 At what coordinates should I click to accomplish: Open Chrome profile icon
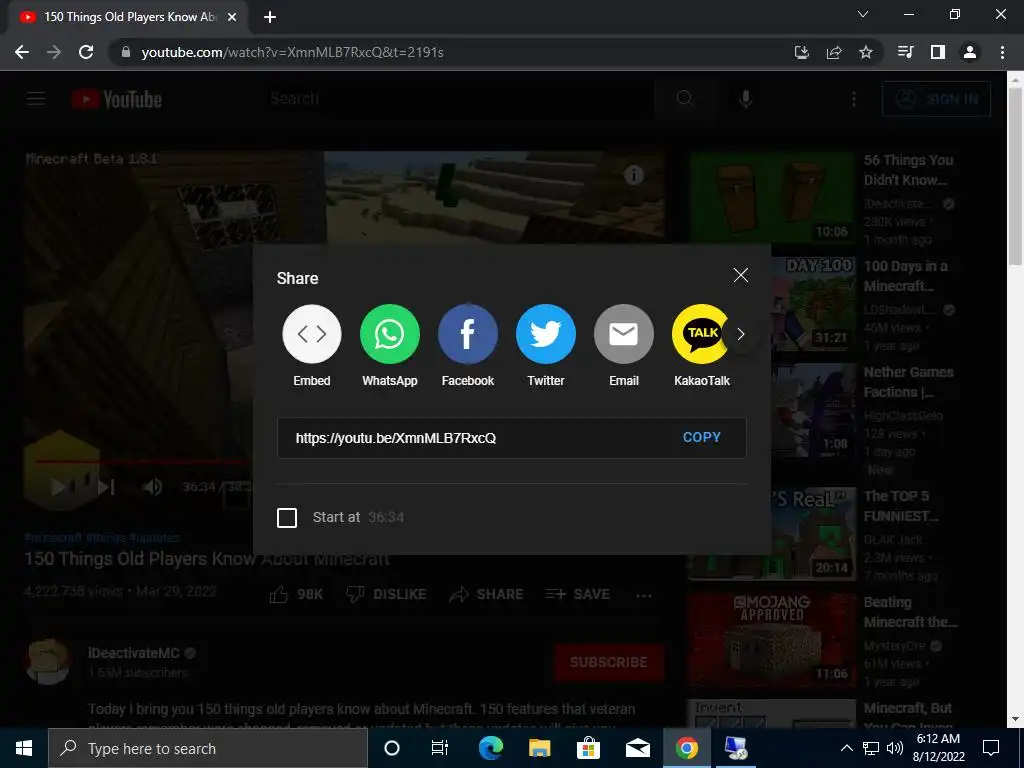tap(970, 52)
